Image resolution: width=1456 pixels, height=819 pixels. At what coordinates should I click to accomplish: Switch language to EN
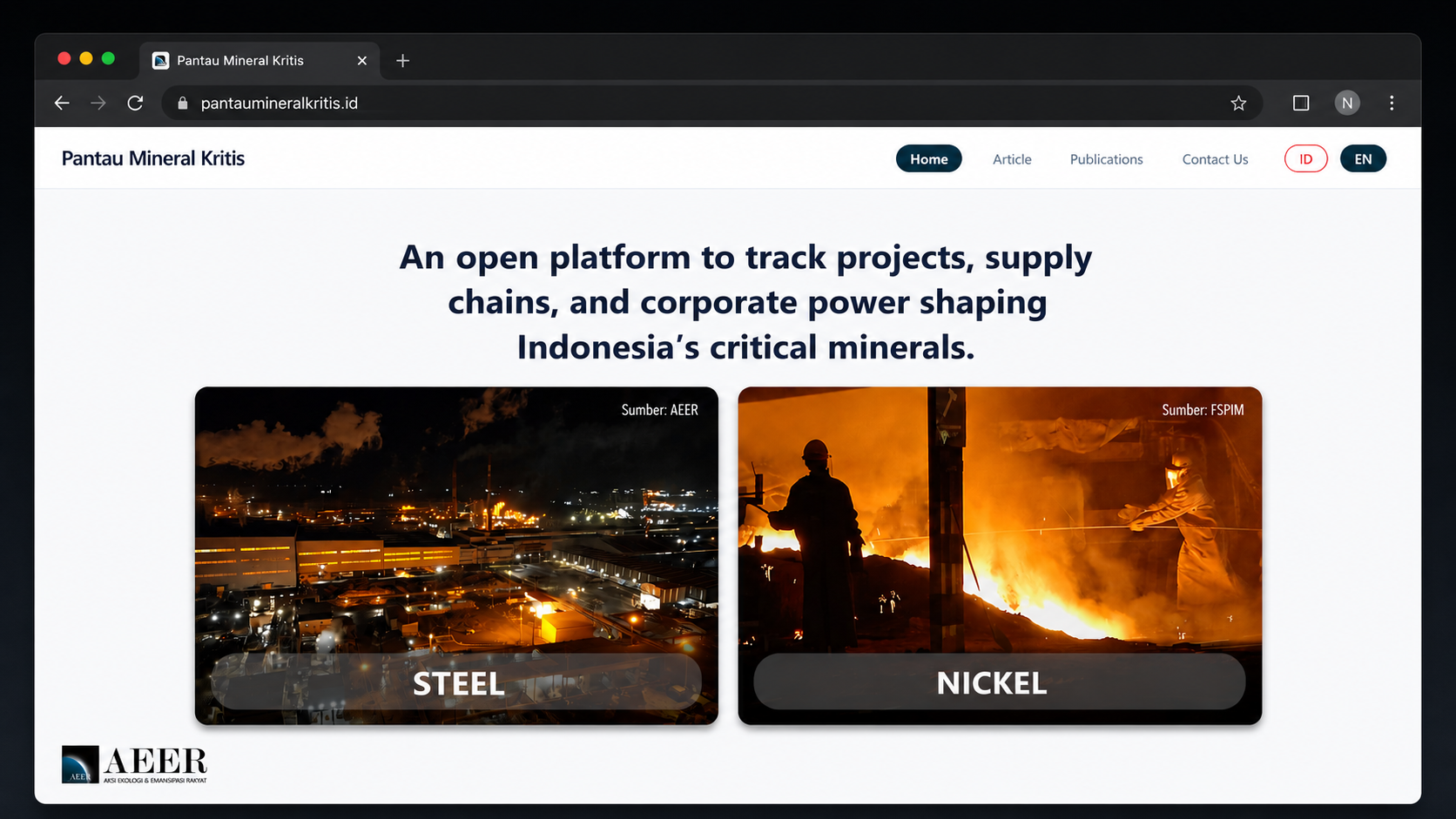1363,158
